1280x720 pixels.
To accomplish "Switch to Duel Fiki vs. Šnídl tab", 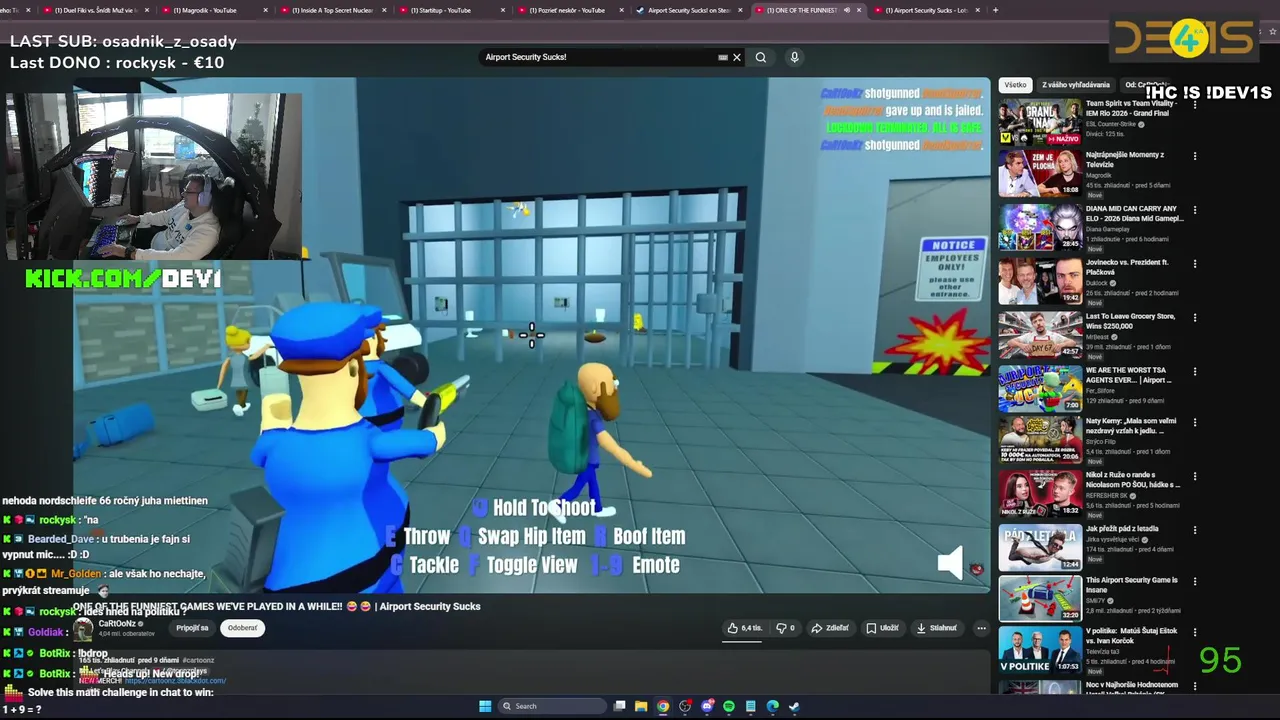I will [x=97, y=10].
